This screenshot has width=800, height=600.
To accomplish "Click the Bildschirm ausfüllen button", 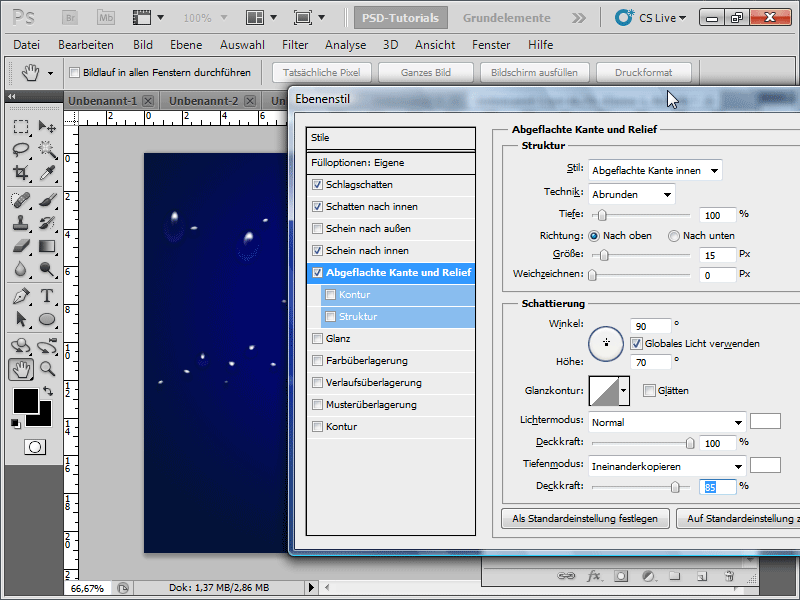I will click(x=534, y=72).
